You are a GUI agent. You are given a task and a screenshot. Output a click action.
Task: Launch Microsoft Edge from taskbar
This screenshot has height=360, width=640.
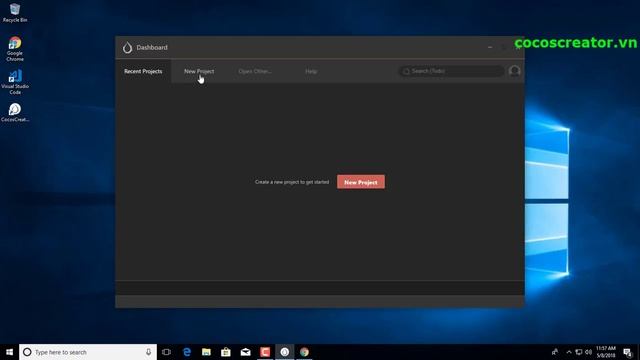[187, 352]
